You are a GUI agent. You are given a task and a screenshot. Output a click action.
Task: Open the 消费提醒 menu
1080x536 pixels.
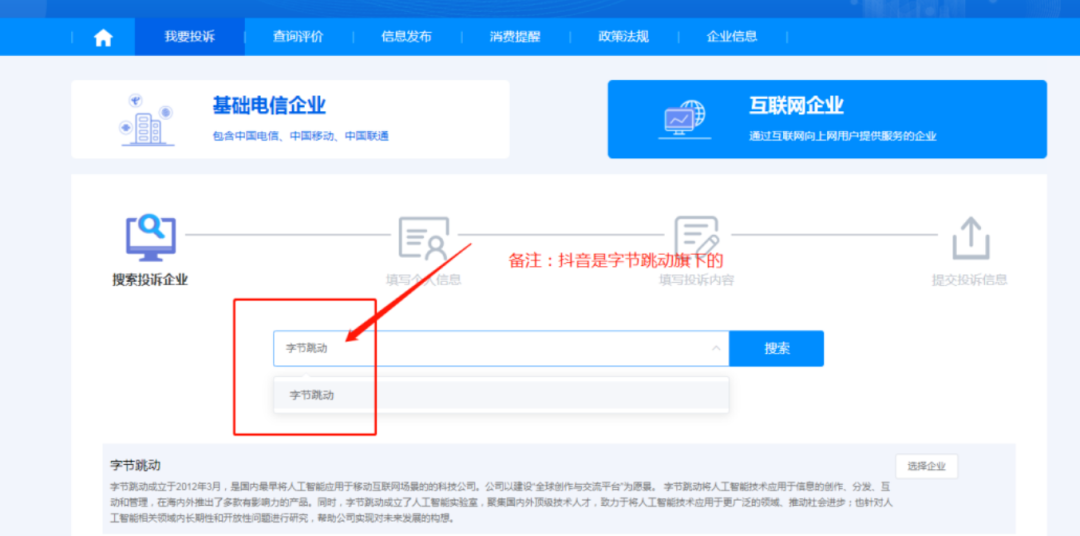point(515,37)
